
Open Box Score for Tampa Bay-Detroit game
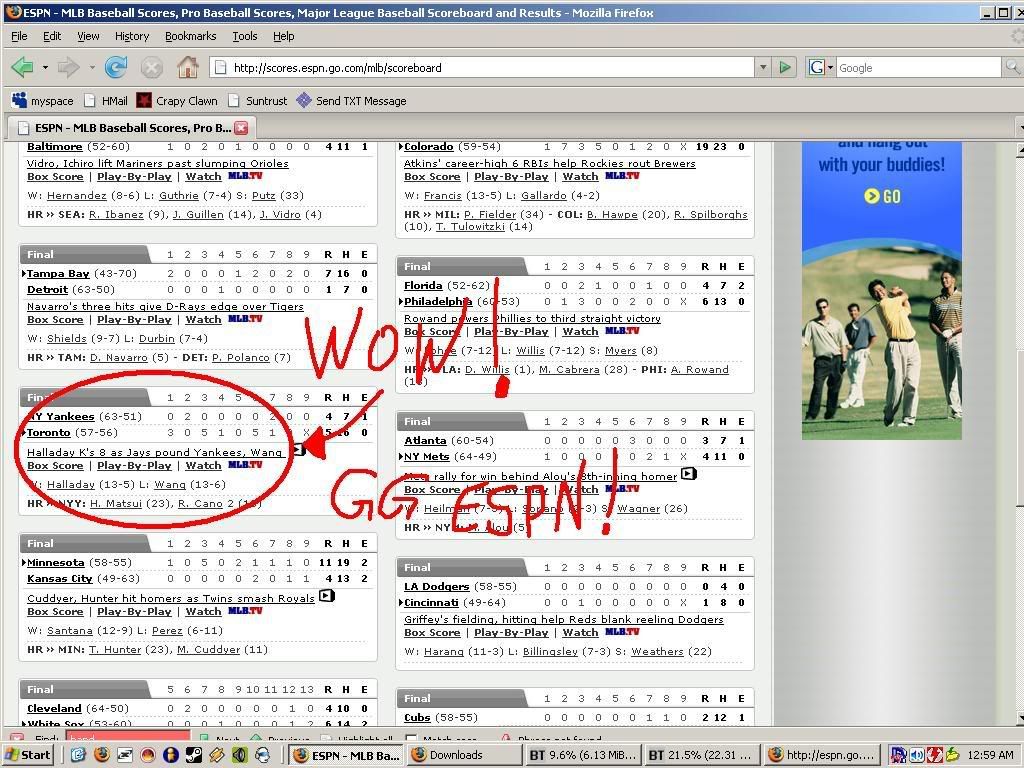pyautogui.click(x=55, y=319)
